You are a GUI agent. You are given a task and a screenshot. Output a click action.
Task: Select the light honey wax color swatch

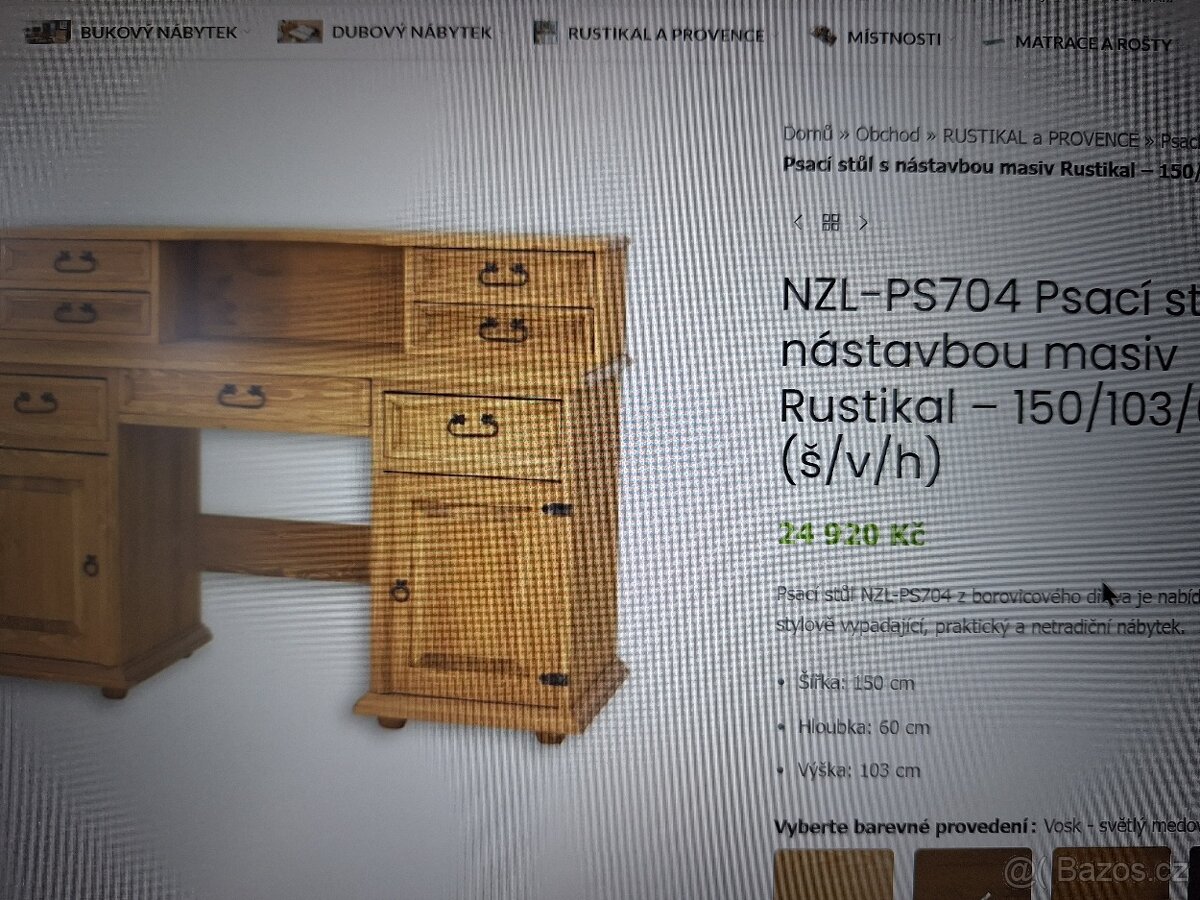834,874
